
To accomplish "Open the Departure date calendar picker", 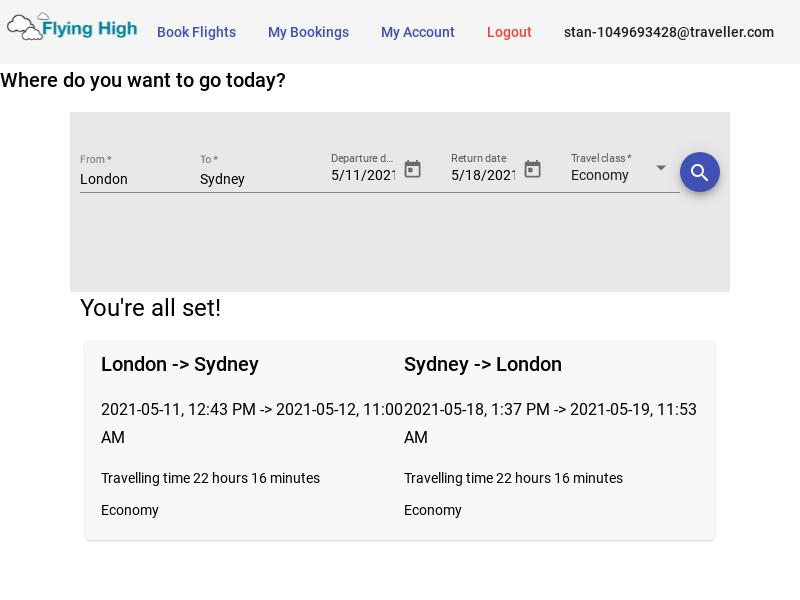I will tap(412, 169).
